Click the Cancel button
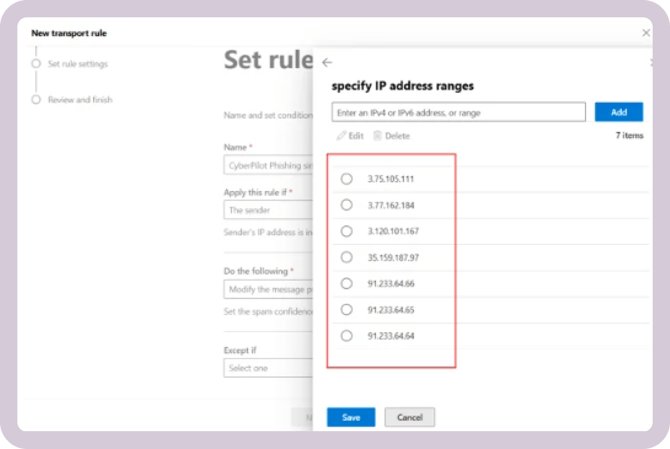 pos(410,417)
